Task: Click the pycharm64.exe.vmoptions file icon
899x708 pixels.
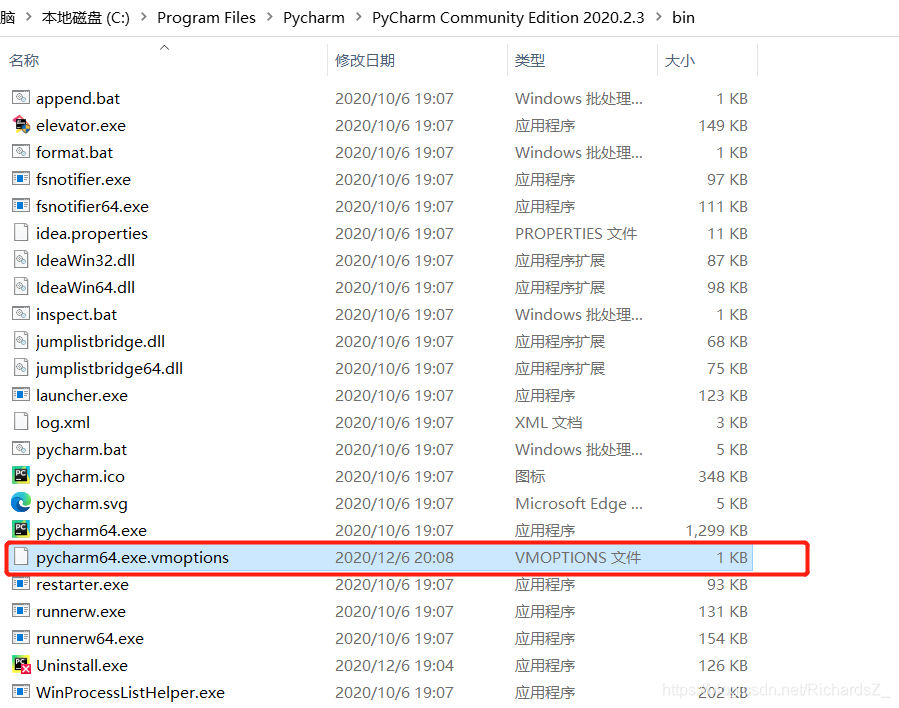Action: (21, 556)
